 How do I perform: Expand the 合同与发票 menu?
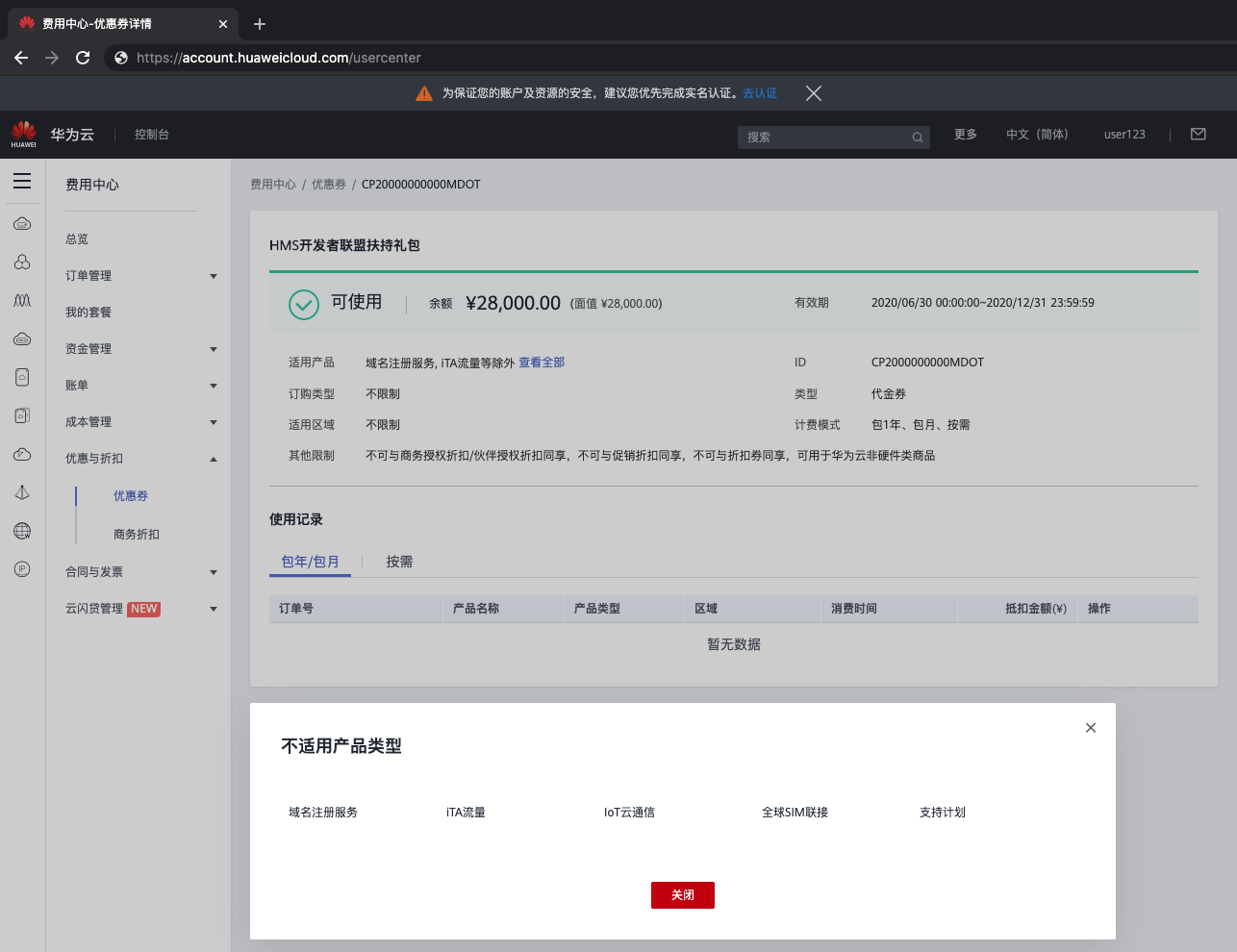pyautogui.click(x=214, y=572)
